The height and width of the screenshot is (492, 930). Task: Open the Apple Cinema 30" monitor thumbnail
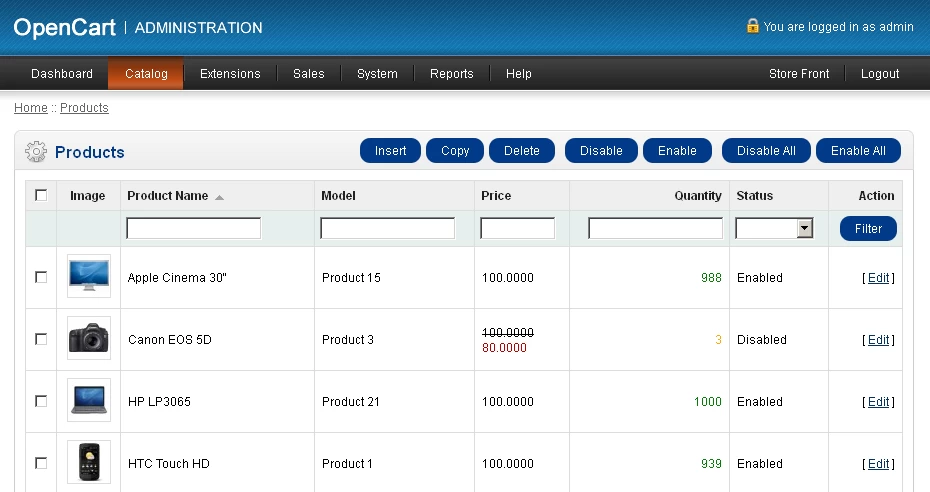coord(89,276)
